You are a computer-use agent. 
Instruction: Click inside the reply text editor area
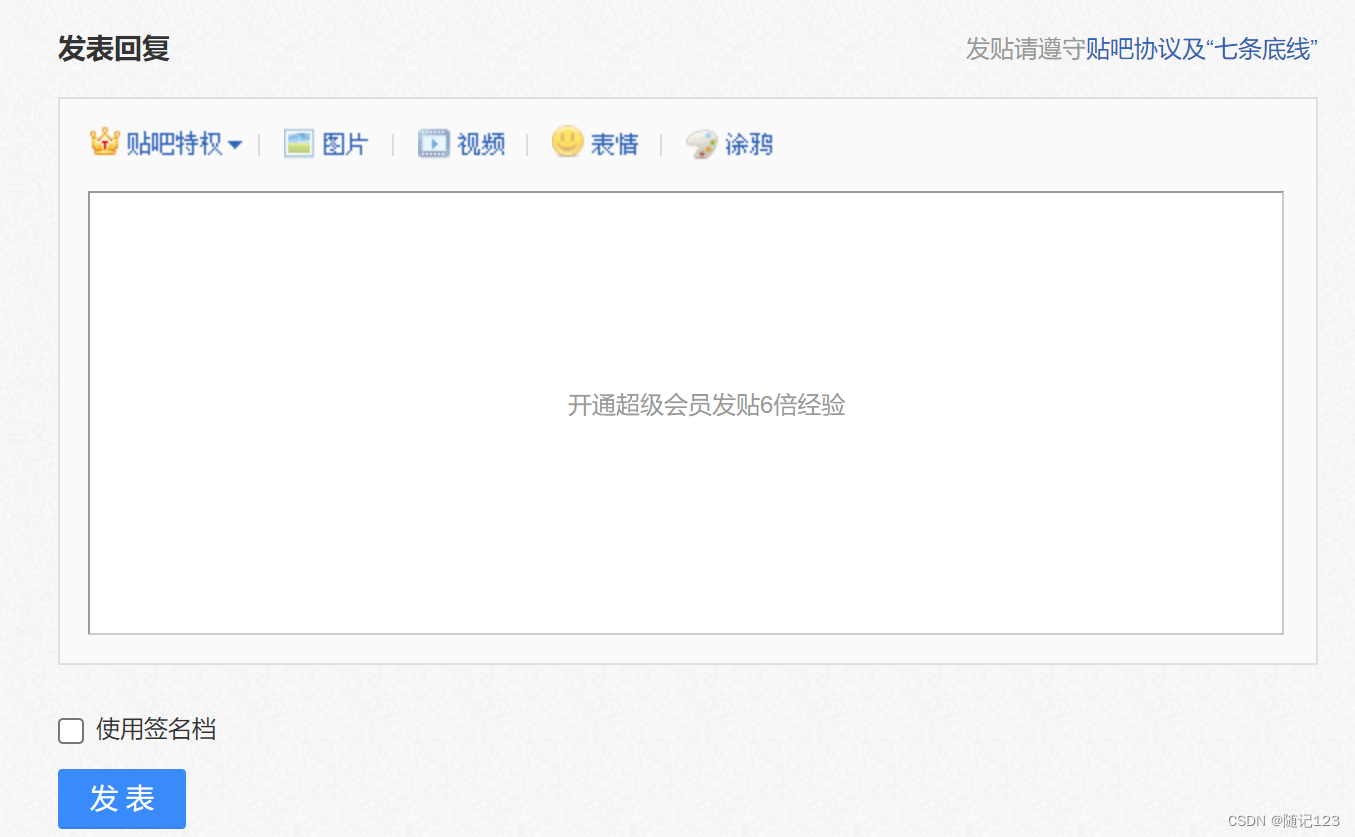click(x=686, y=413)
